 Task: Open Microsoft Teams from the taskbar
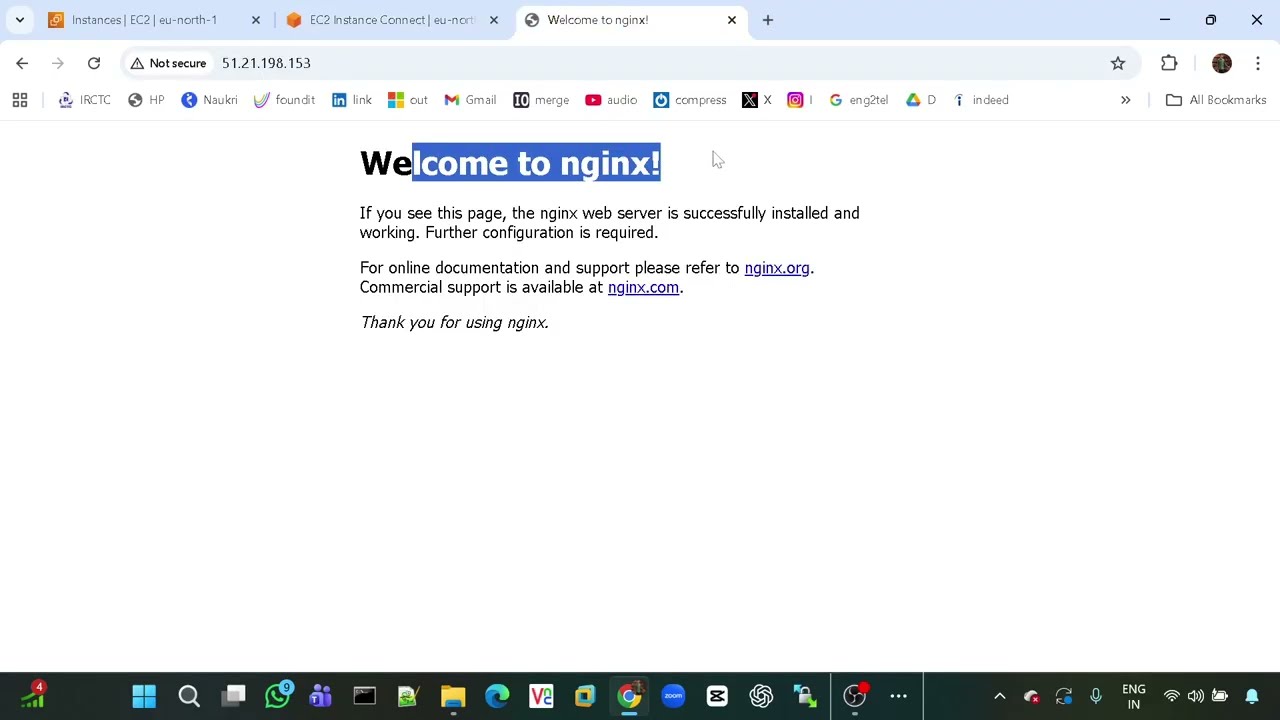click(x=321, y=696)
